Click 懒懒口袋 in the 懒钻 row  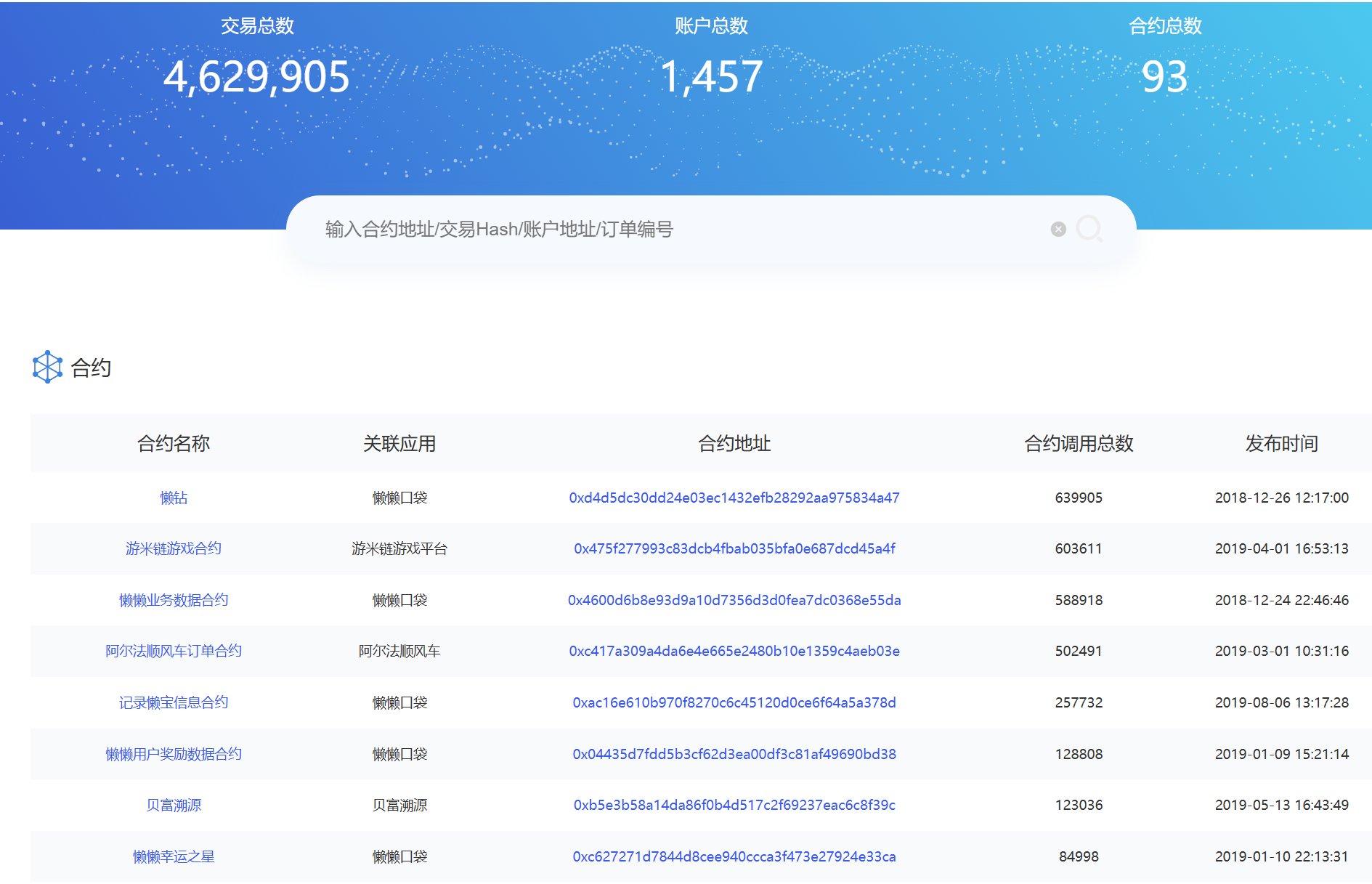tap(399, 498)
